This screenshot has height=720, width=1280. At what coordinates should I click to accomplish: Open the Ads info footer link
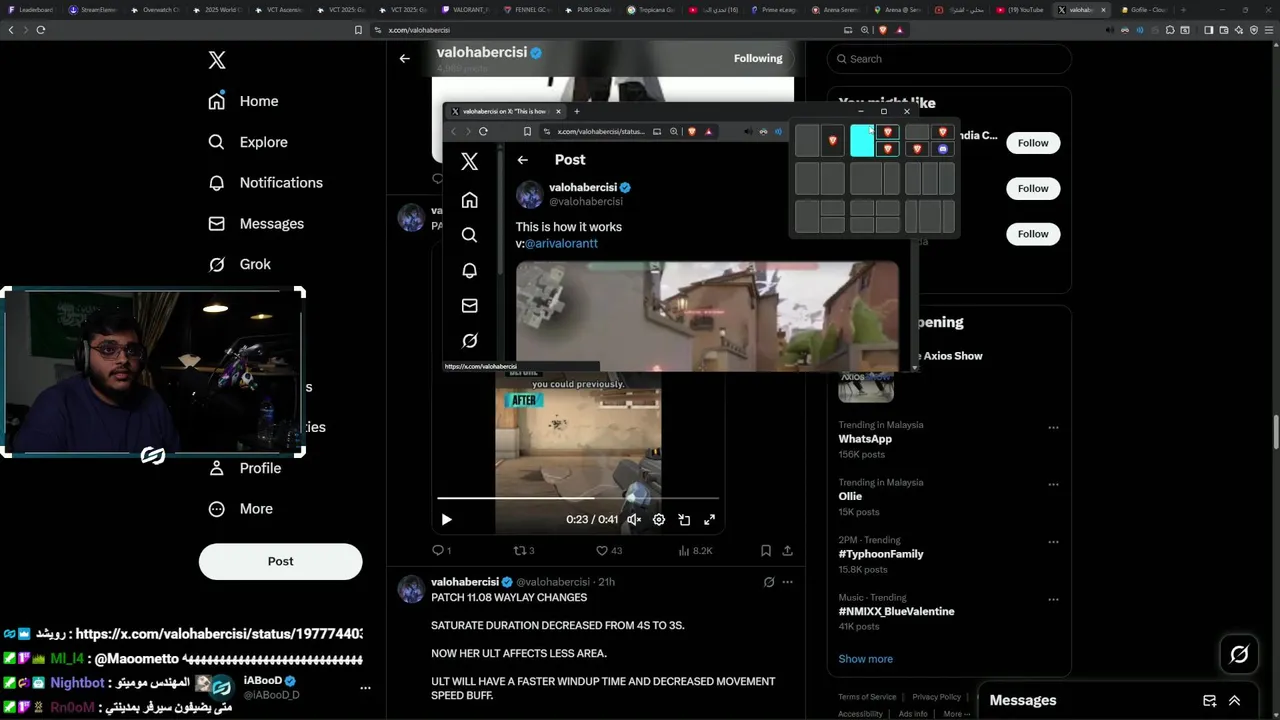(912, 714)
